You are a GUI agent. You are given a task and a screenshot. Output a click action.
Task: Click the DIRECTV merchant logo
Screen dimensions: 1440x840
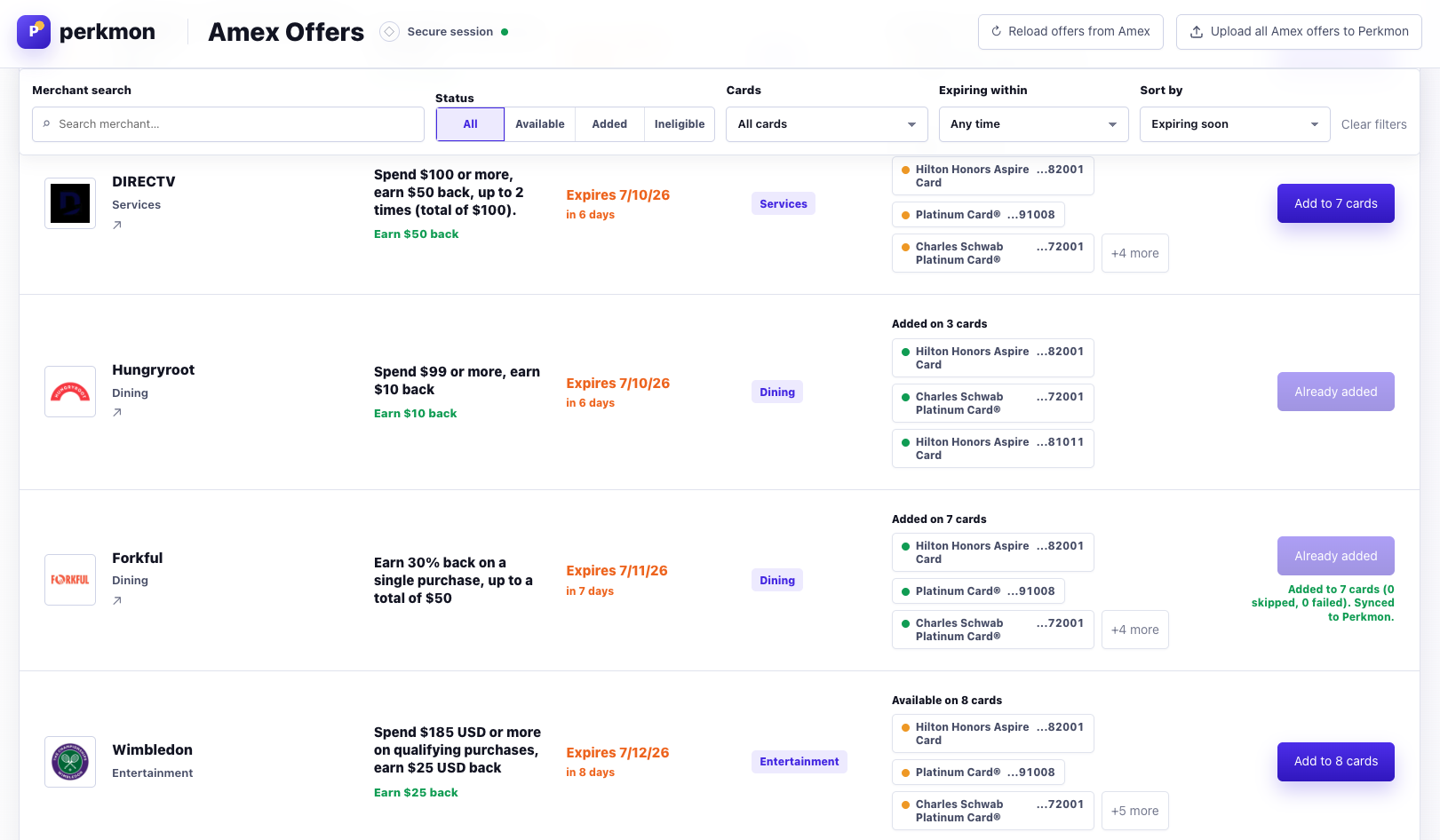click(x=70, y=203)
